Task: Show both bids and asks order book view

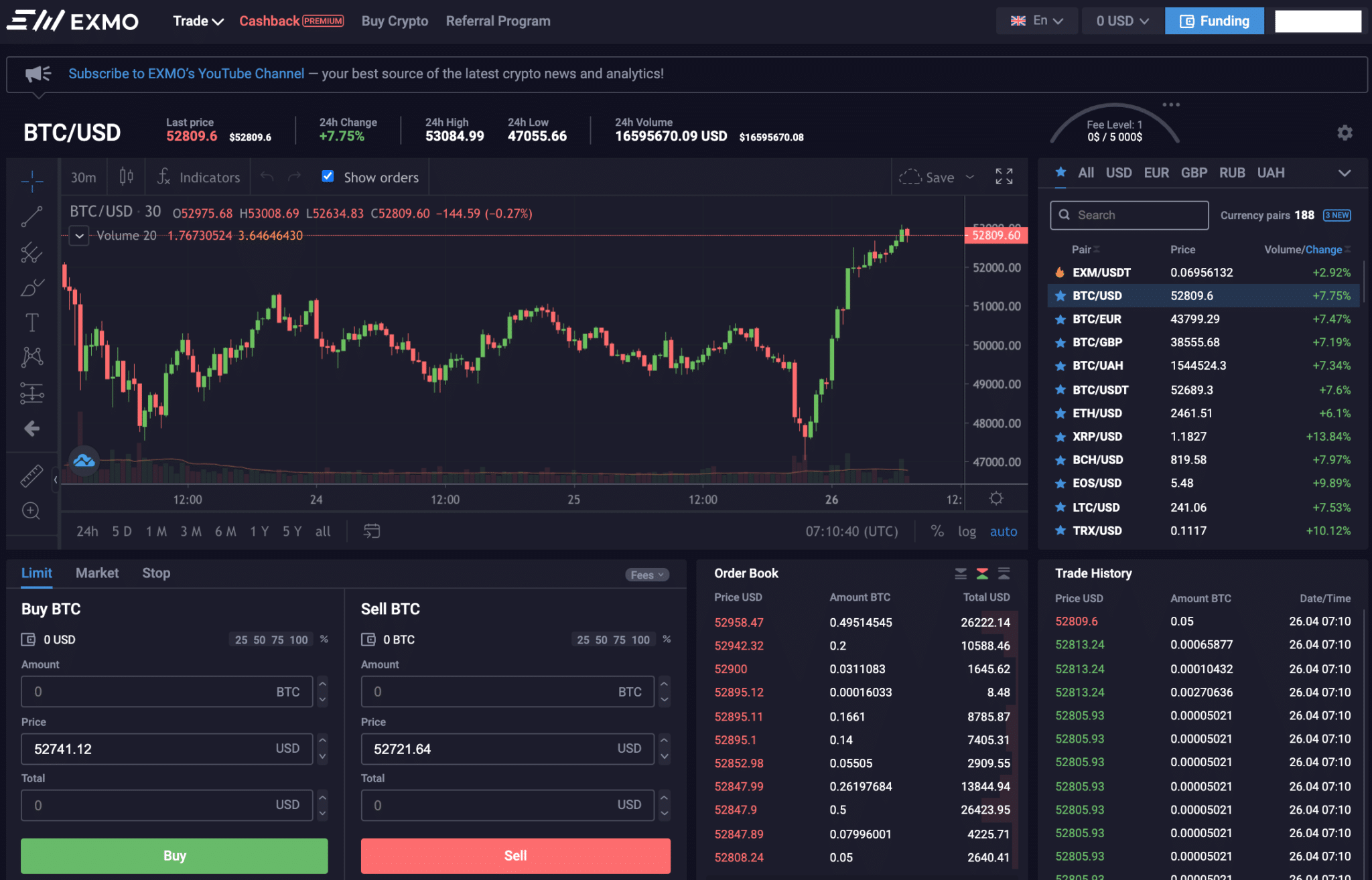Action: coord(982,573)
